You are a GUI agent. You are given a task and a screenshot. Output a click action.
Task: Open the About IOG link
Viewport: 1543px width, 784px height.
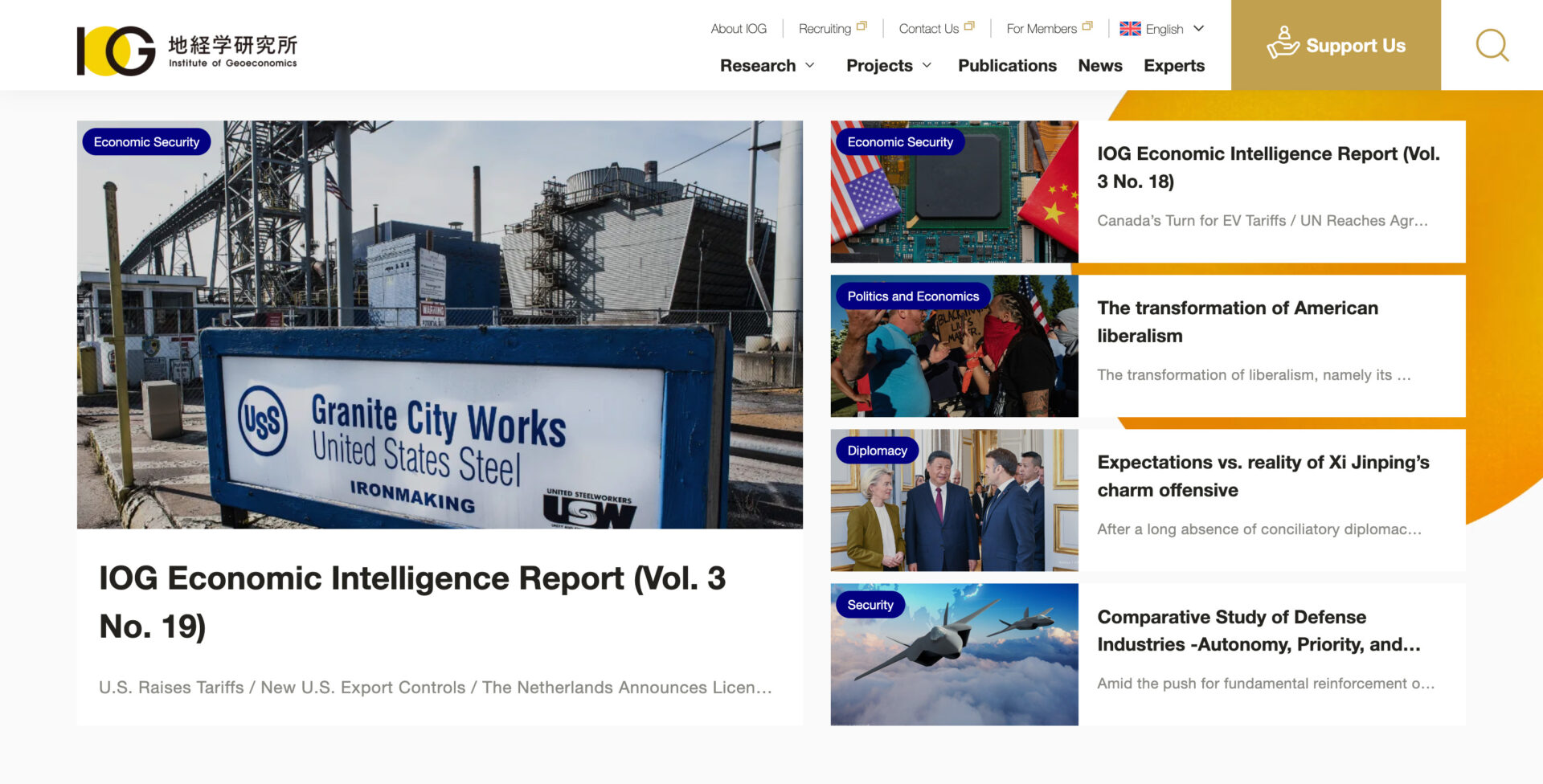click(x=739, y=29)
